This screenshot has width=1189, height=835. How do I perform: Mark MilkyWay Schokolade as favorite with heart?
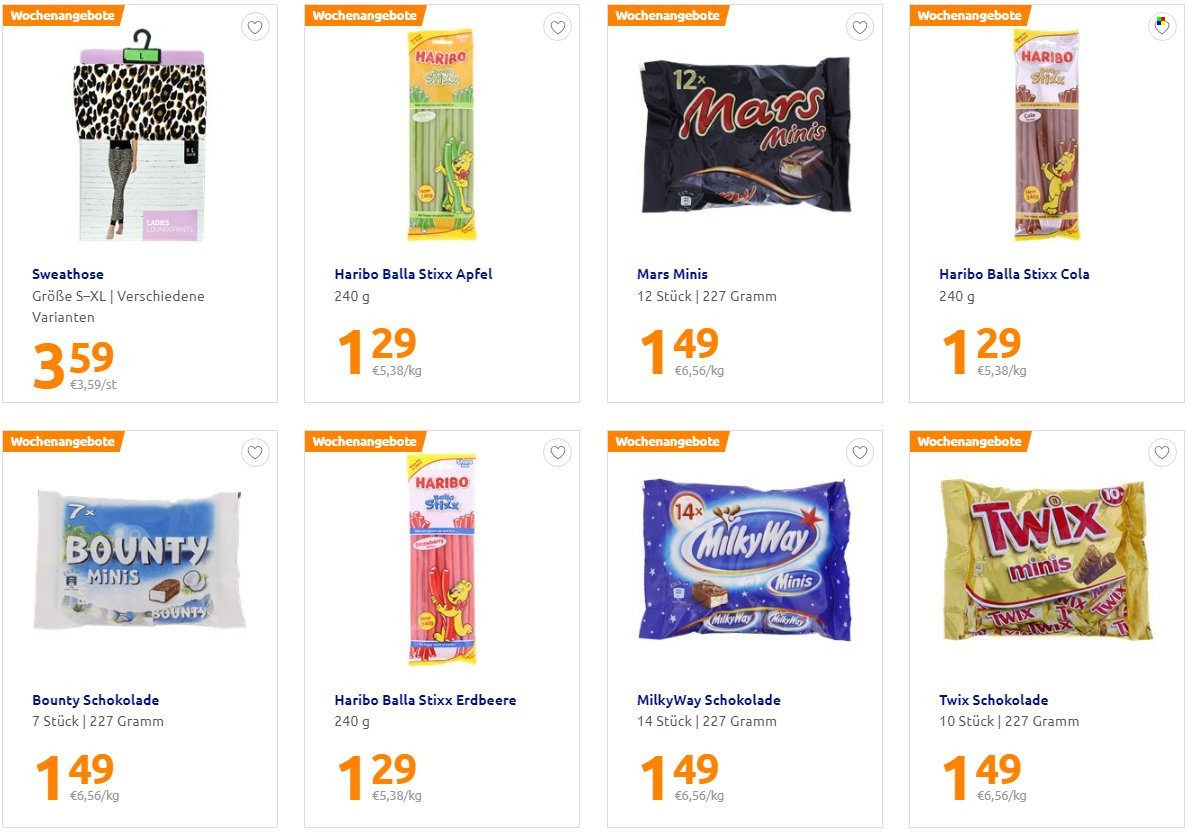(860, 453)
